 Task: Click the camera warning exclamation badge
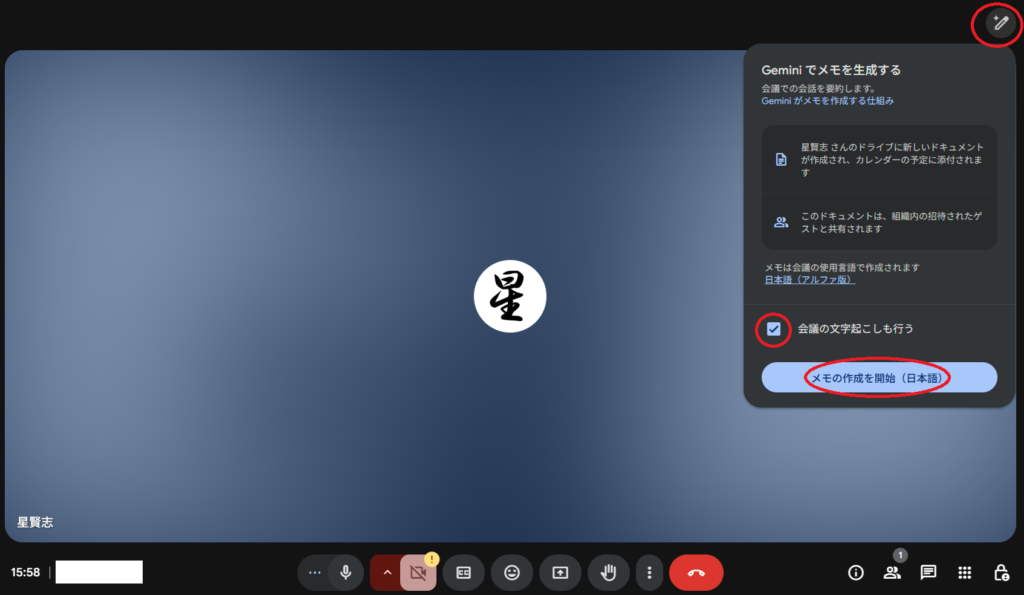[x=432, y=559]
